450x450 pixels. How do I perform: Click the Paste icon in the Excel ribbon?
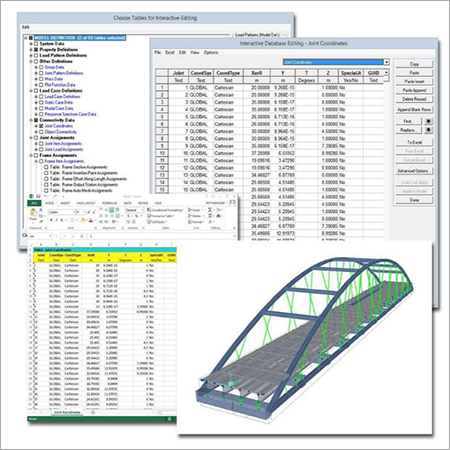coord(33,212)
